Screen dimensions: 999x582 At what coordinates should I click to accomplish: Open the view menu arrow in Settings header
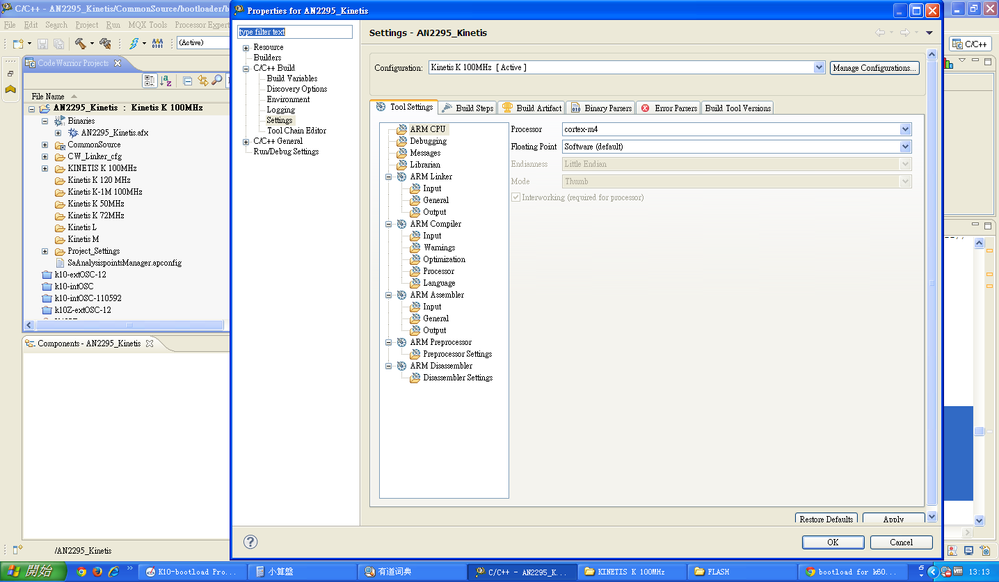point(929,33)
